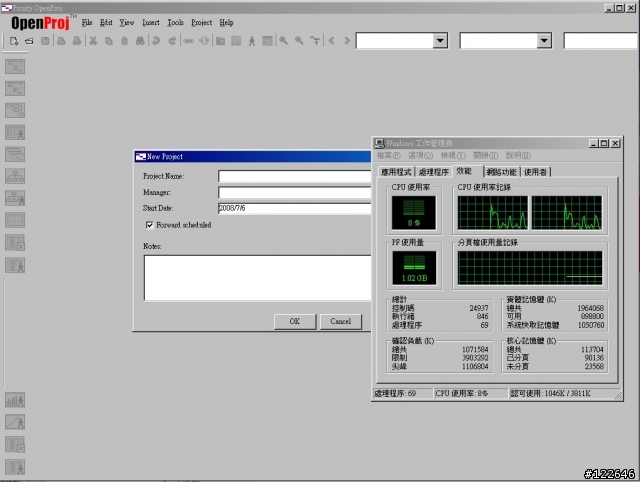Click the Open project toolbar icon
The width and height of the screenshot is (640, 482).
[x=29, y=41]
